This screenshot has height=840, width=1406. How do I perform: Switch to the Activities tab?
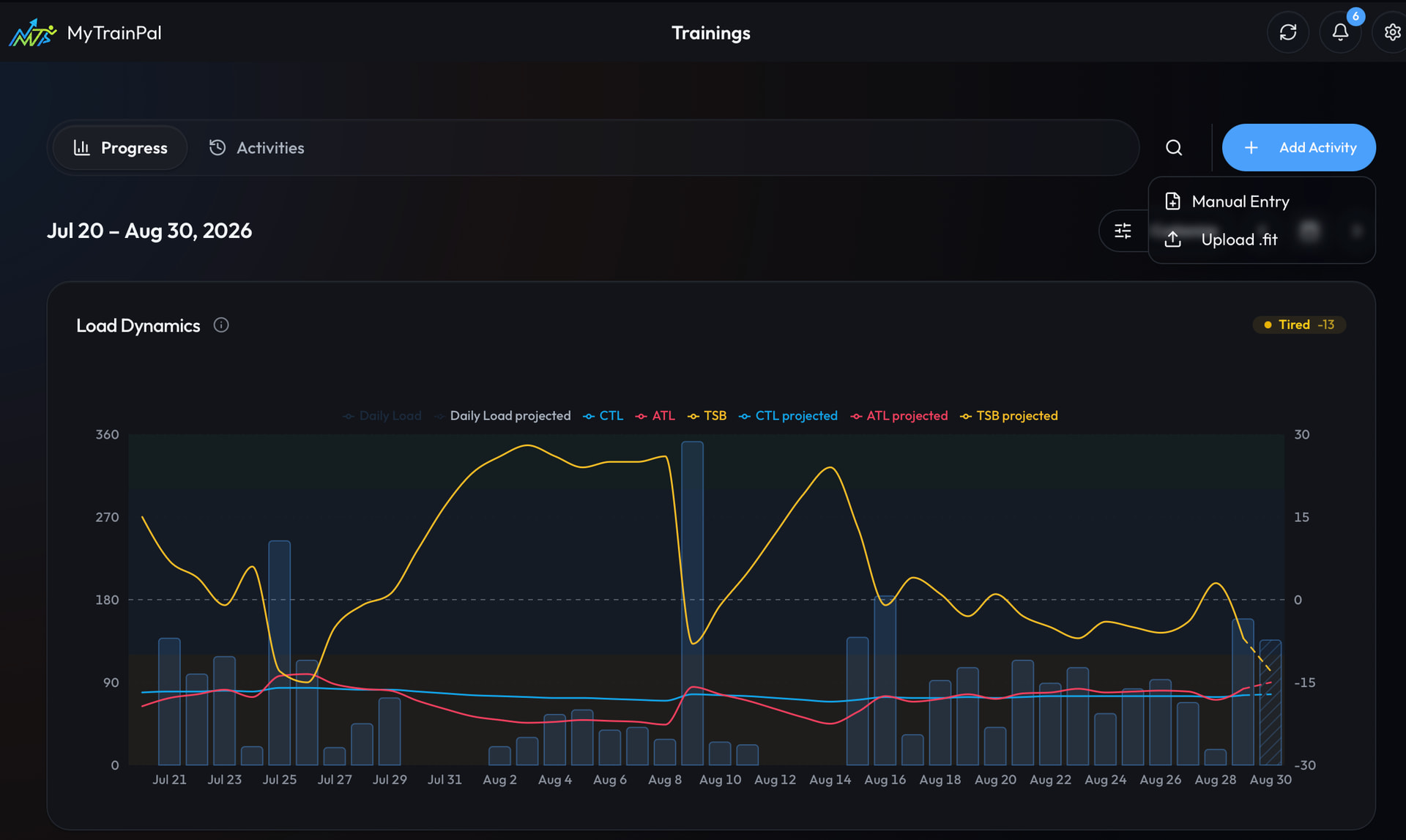[256, 148]
